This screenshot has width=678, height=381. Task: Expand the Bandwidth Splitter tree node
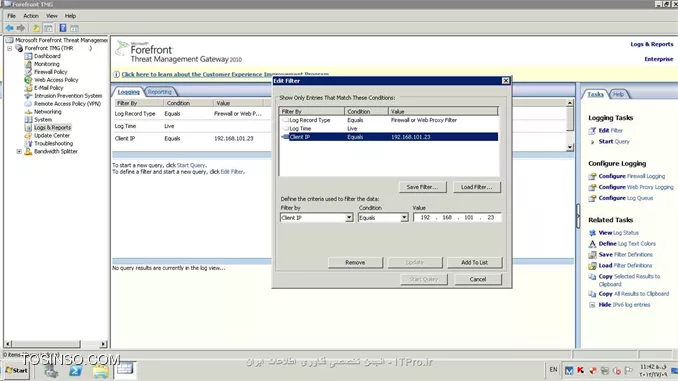coord(19,151)
